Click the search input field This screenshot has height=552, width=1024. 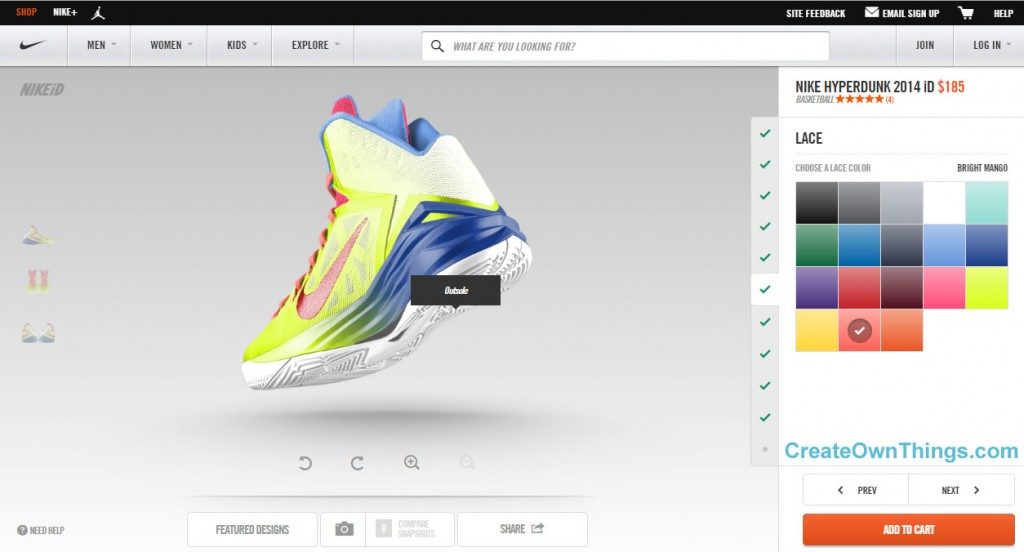click(x=626, y=46)
